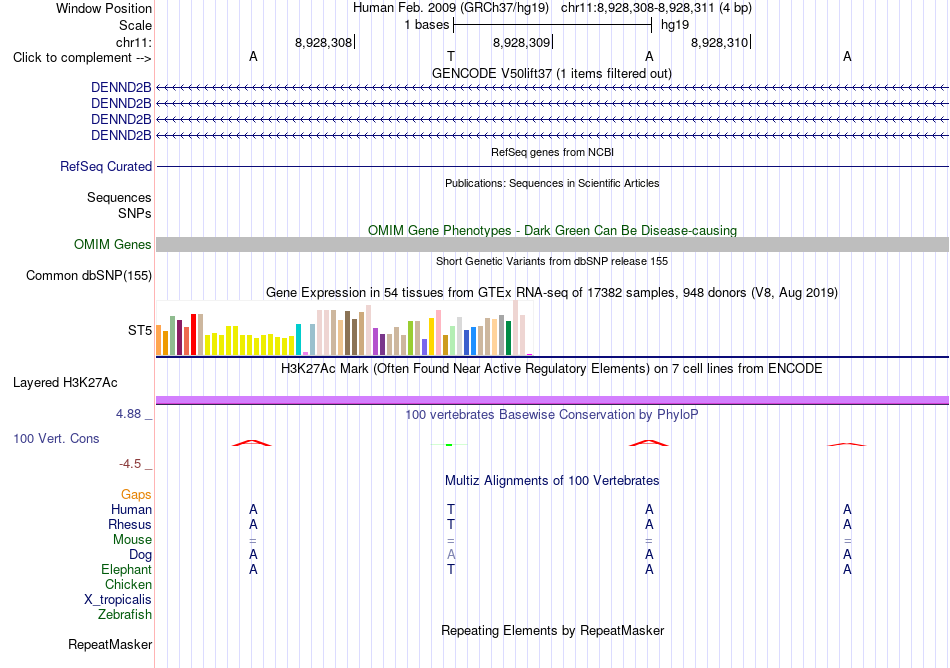Click the GENCODE V50lift37 track title

(552, 74)
